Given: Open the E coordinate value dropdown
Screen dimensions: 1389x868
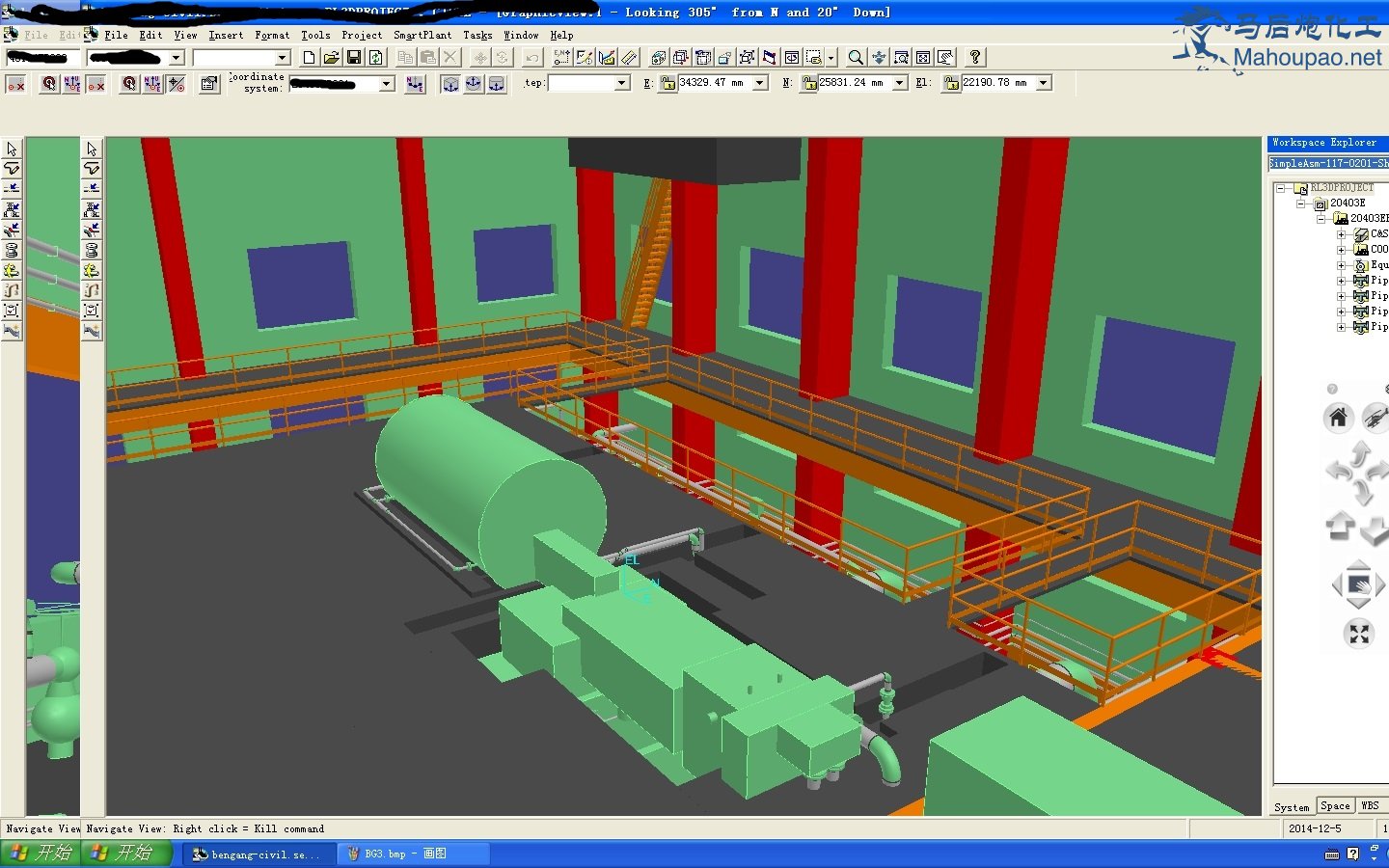Looking at the screenshot, I should pos(760,84).
